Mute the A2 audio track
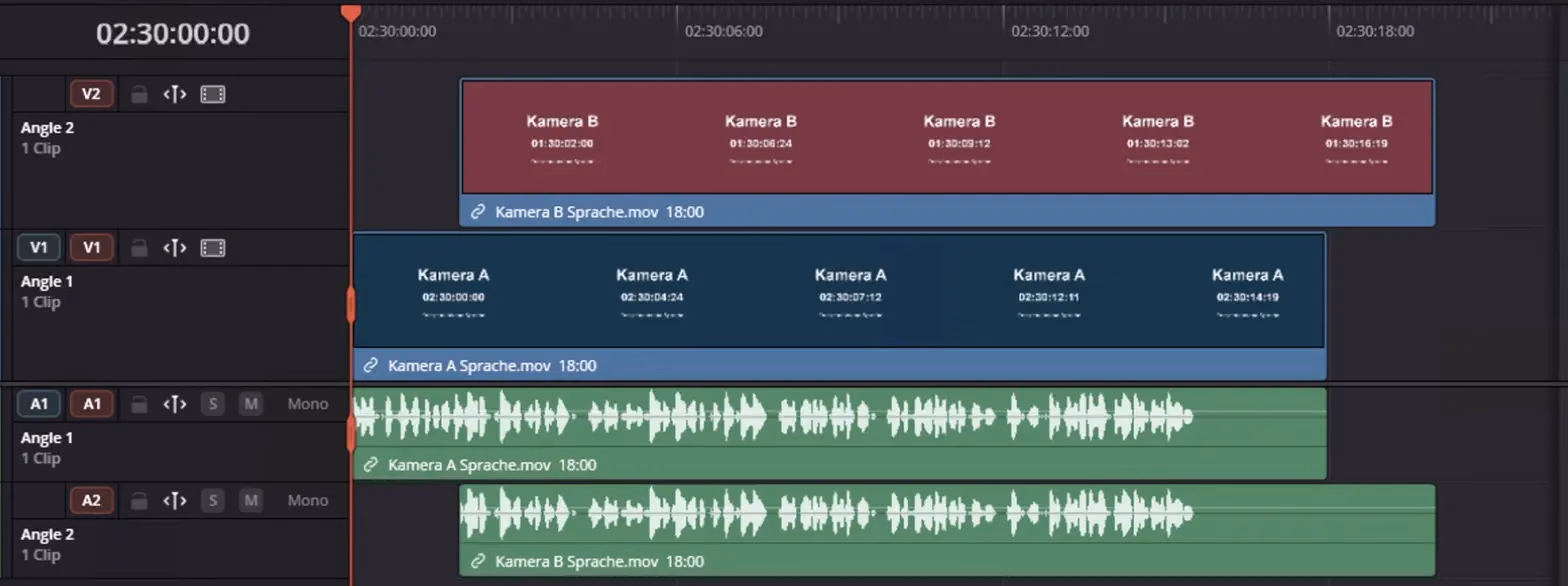 point(251,500)
